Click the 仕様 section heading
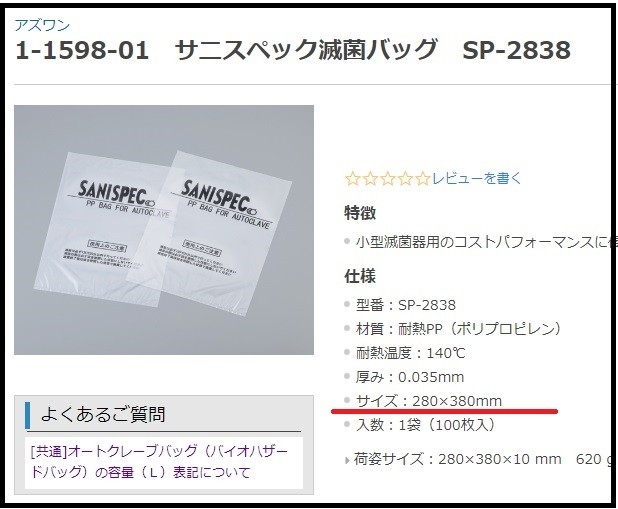This screenshot has height=509, width=618. (360, 276)
